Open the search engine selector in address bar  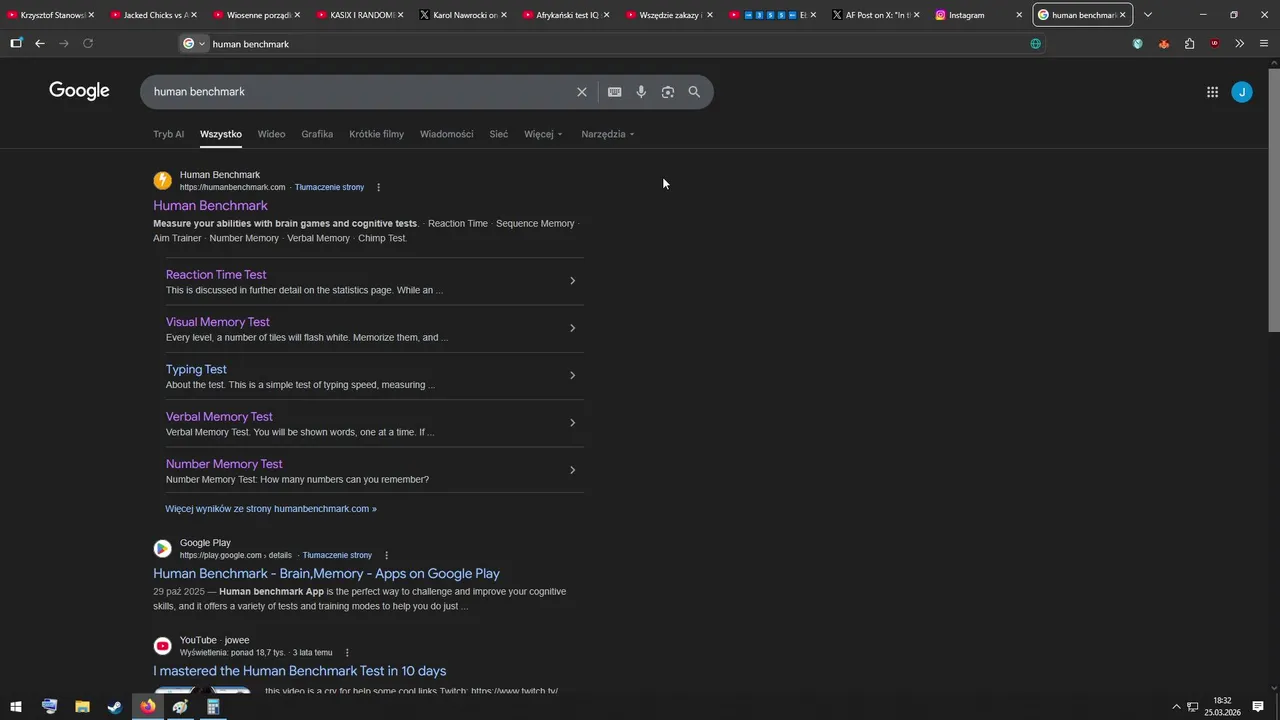click(x=194, y=44)
